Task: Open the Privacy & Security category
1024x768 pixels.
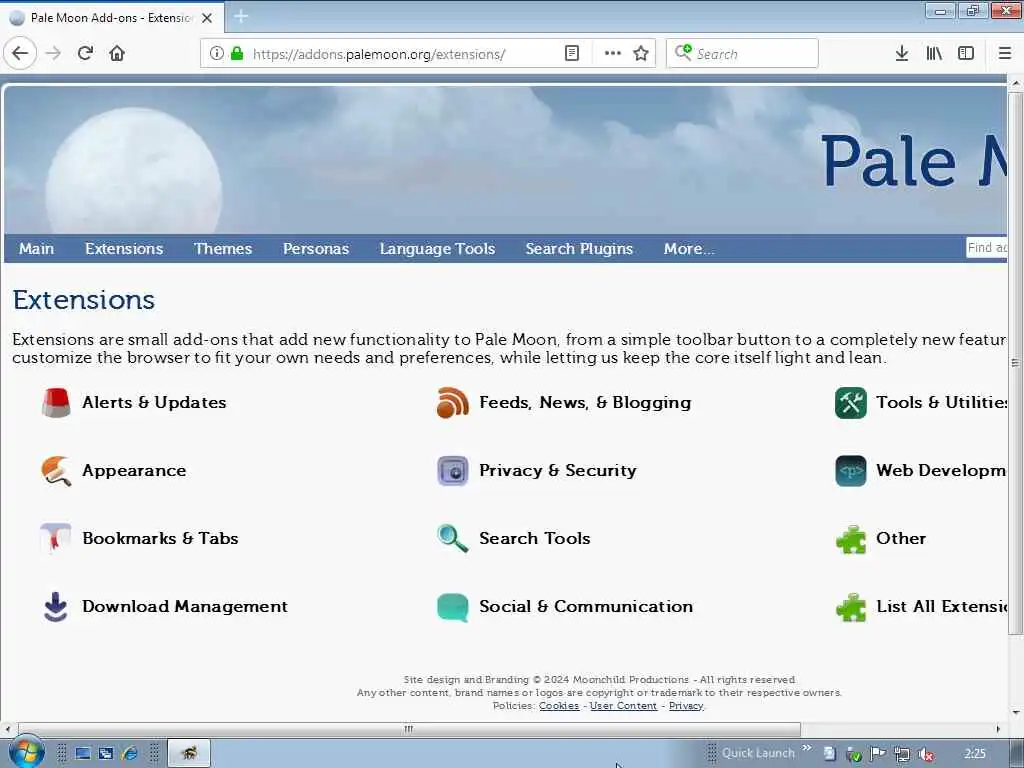Action: click(558, 470)
